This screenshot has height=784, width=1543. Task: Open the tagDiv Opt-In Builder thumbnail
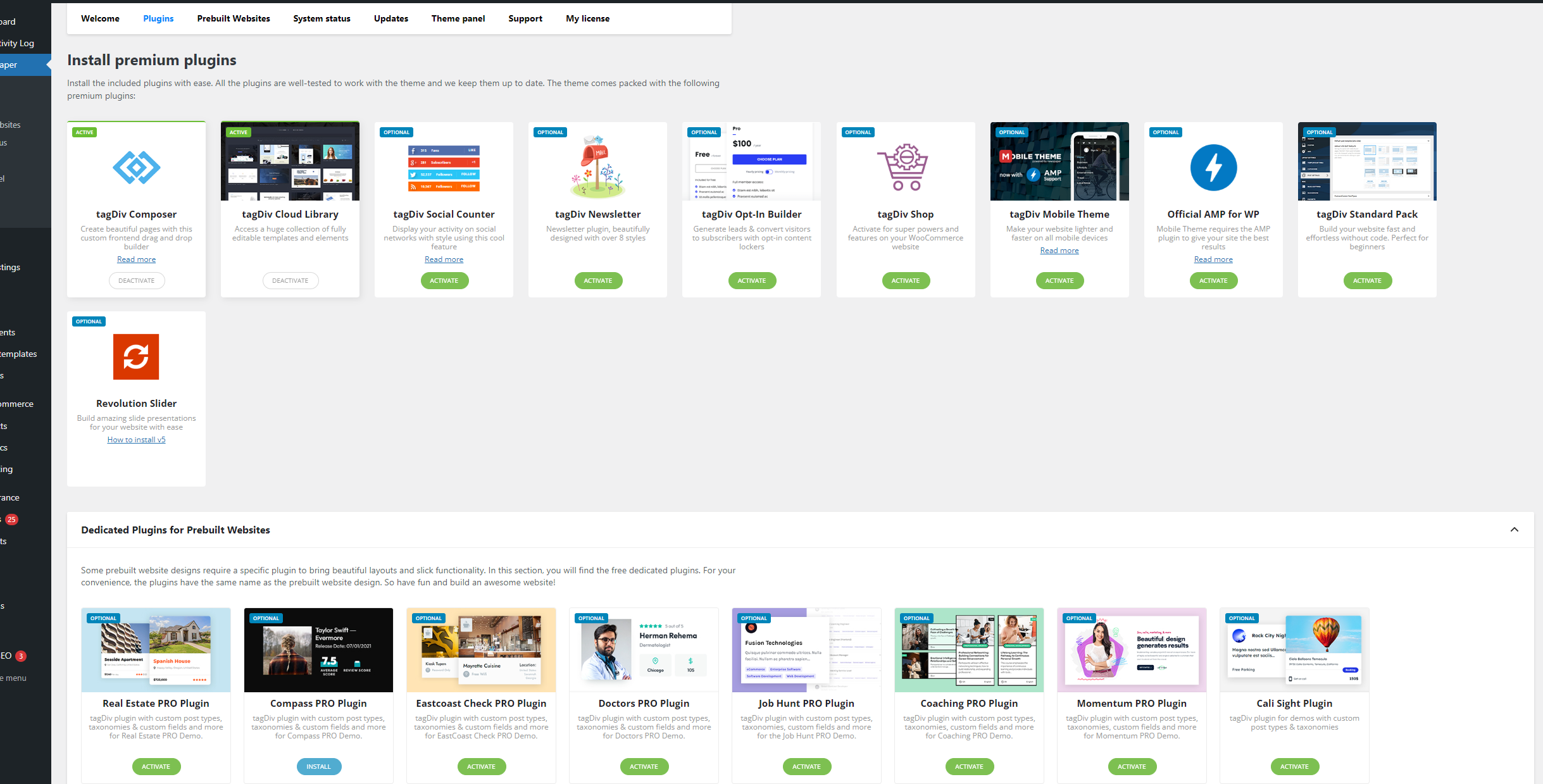tap(751, 161)
